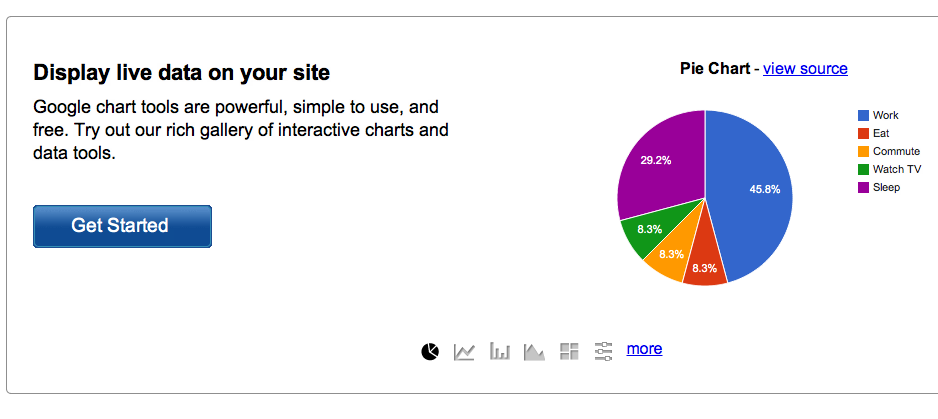Pick the treemap chart icon

[x=570, y=351]
